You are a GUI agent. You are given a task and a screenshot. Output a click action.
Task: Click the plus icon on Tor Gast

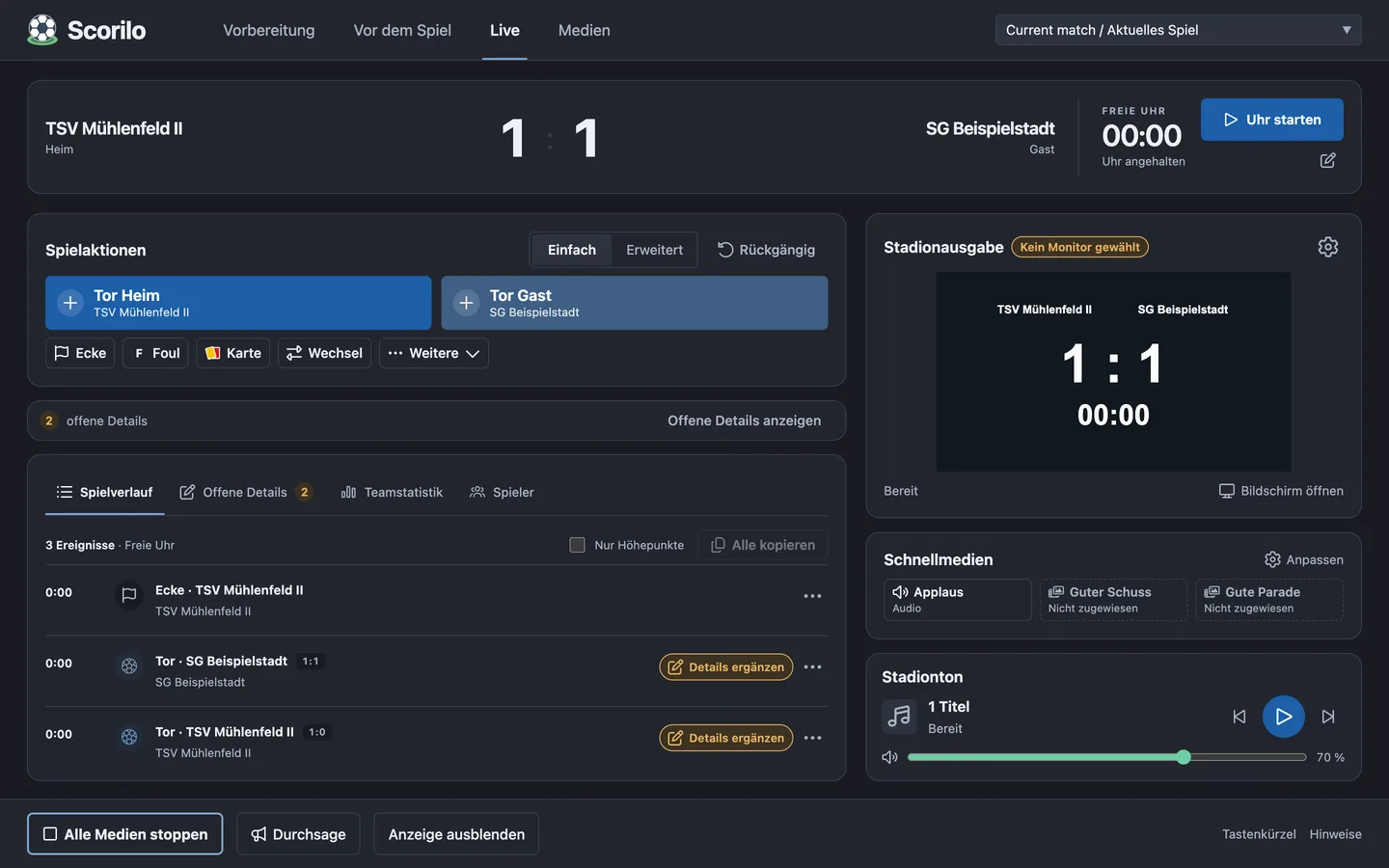pyautogui.click(x=466, y=303)
